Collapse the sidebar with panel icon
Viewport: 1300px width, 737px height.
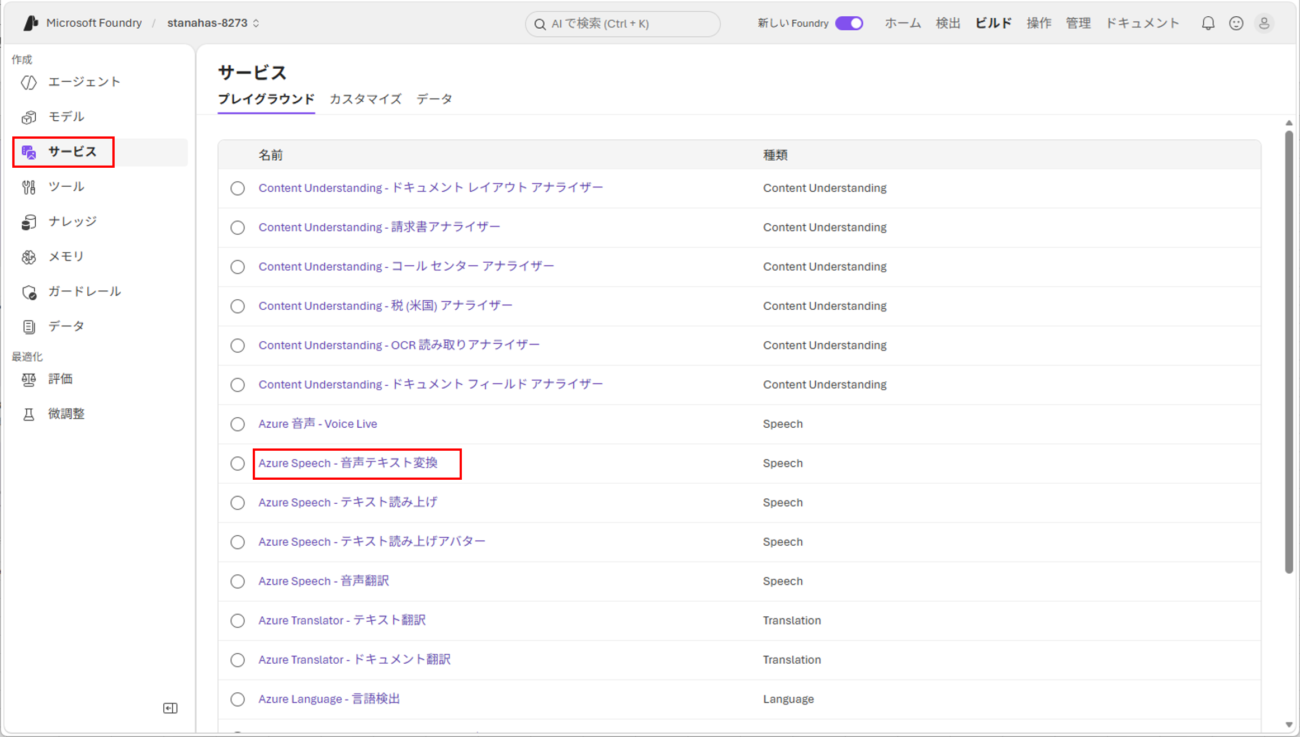click(170, 708)
